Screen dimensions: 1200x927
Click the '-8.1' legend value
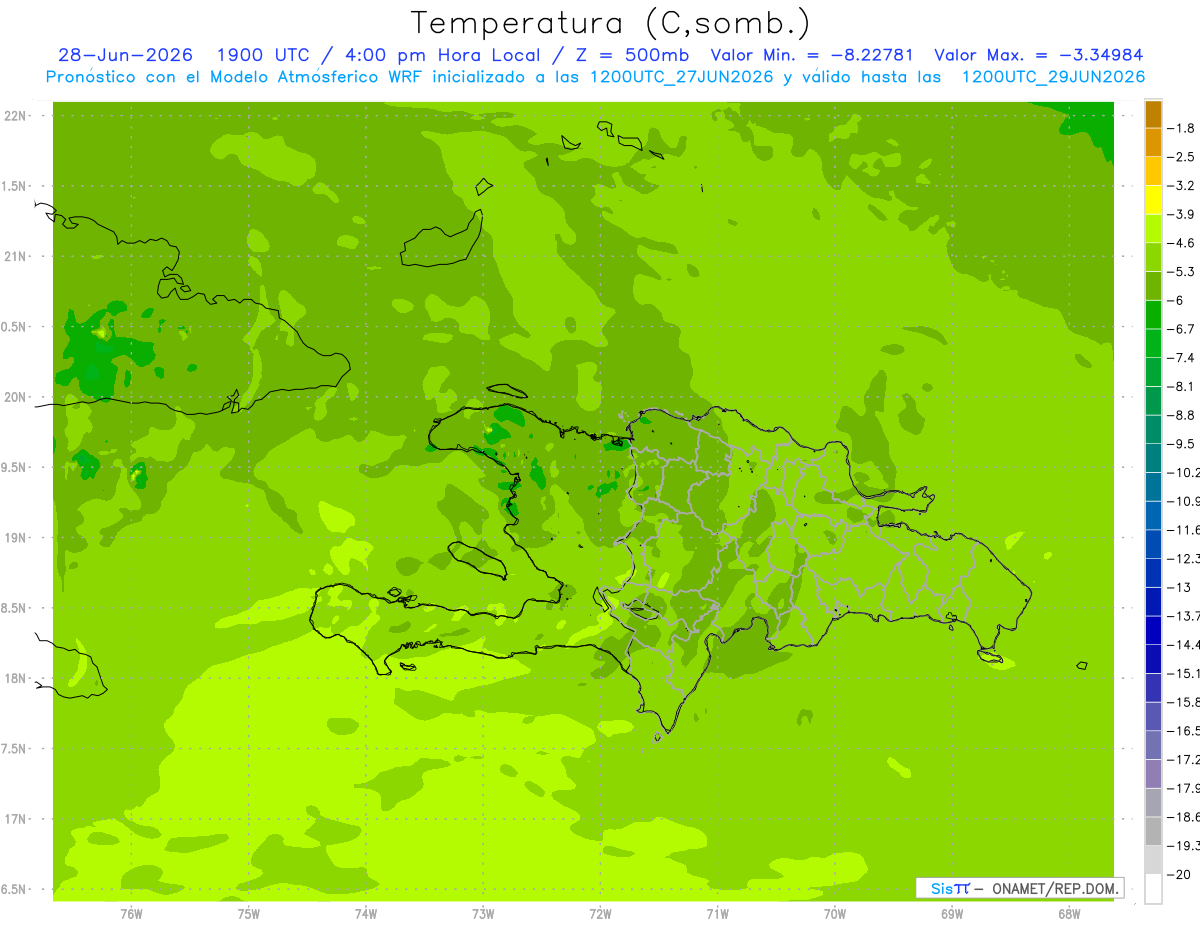point(1180,386)
